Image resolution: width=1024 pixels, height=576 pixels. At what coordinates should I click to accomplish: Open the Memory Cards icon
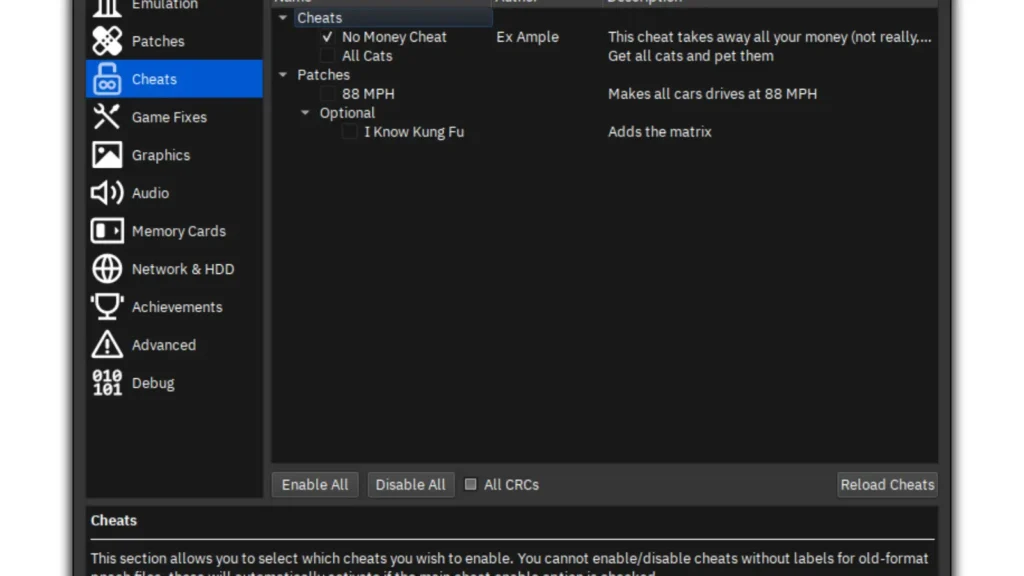pos(107,231)
